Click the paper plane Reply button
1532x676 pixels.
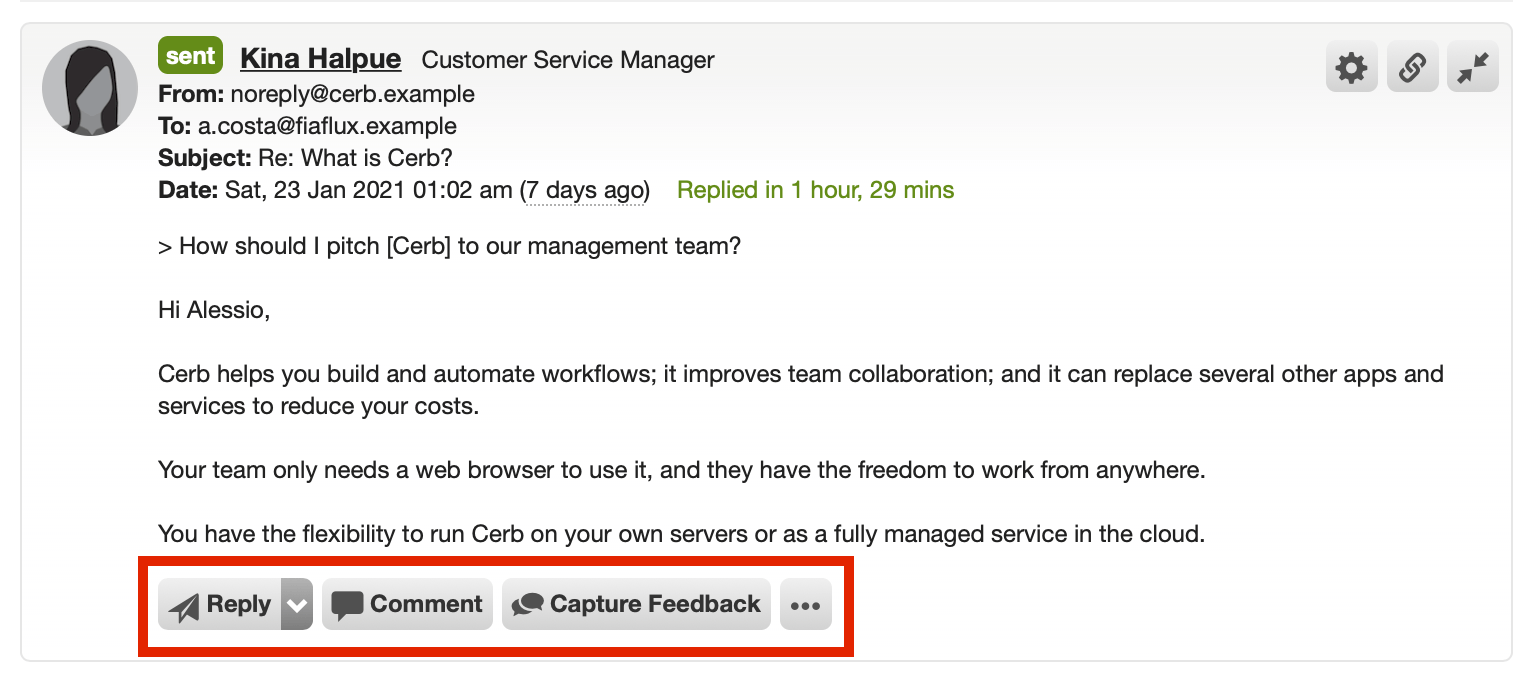tap(220, 604)
